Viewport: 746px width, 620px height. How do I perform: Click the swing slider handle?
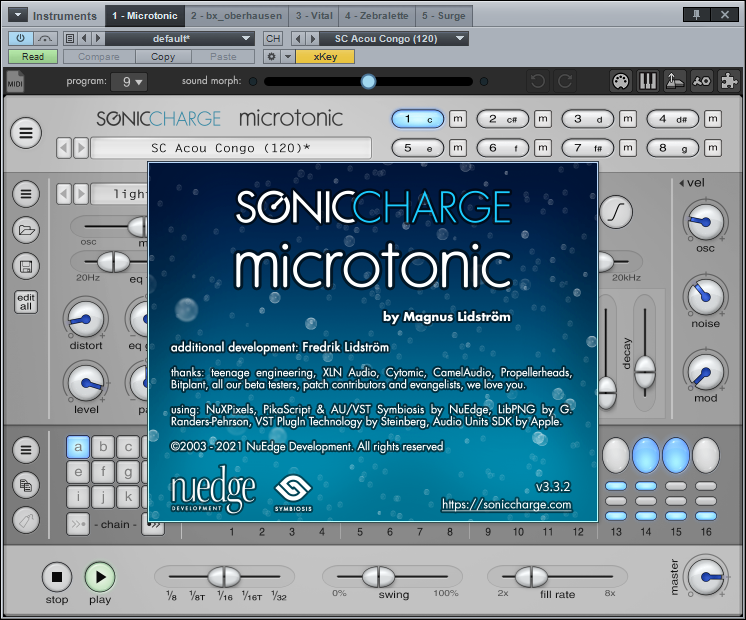379,577
